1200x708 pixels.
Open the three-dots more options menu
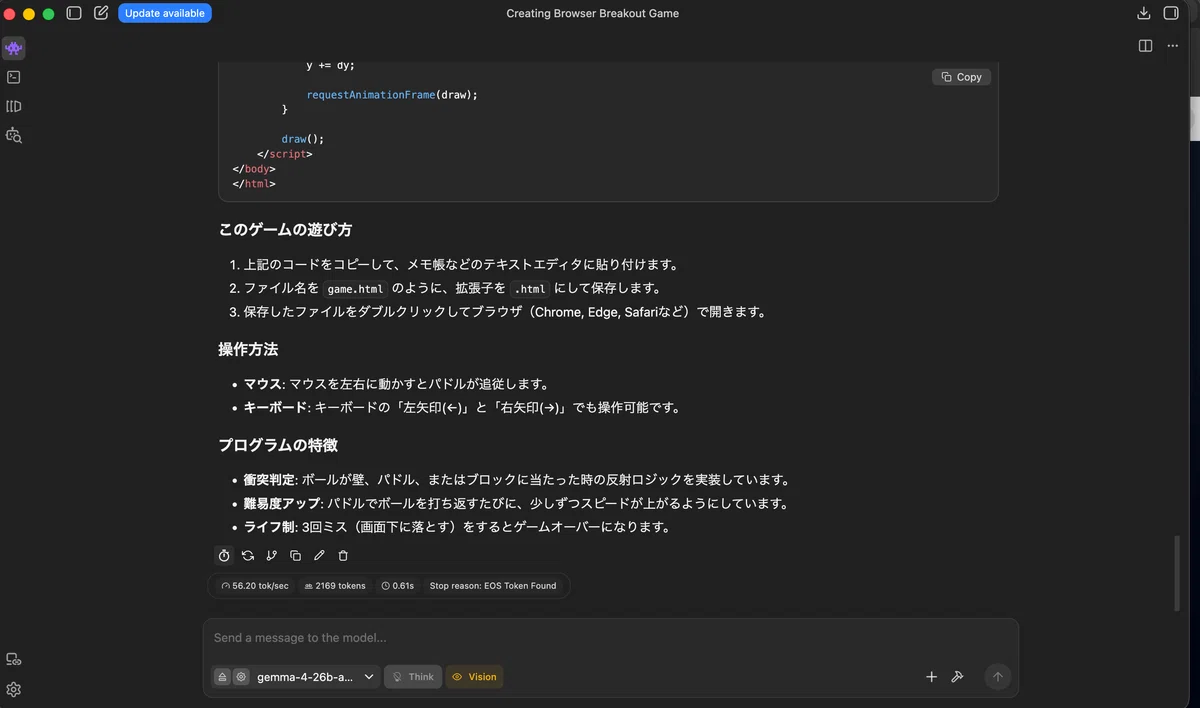(1172, 46)
